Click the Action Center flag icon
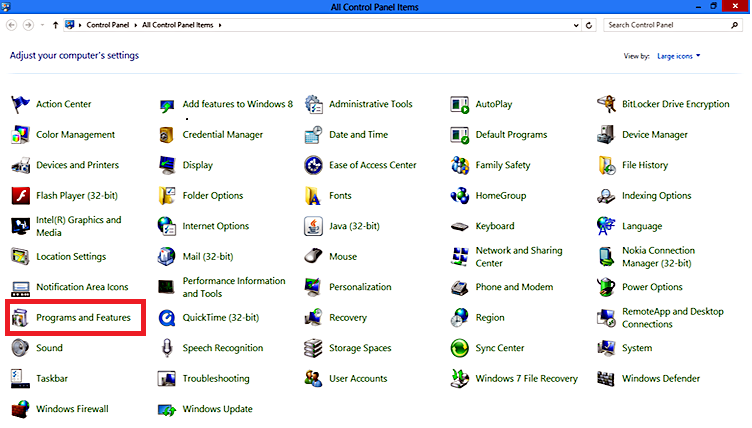The height and width of the screenshot is (428, 752). [20, 104]
